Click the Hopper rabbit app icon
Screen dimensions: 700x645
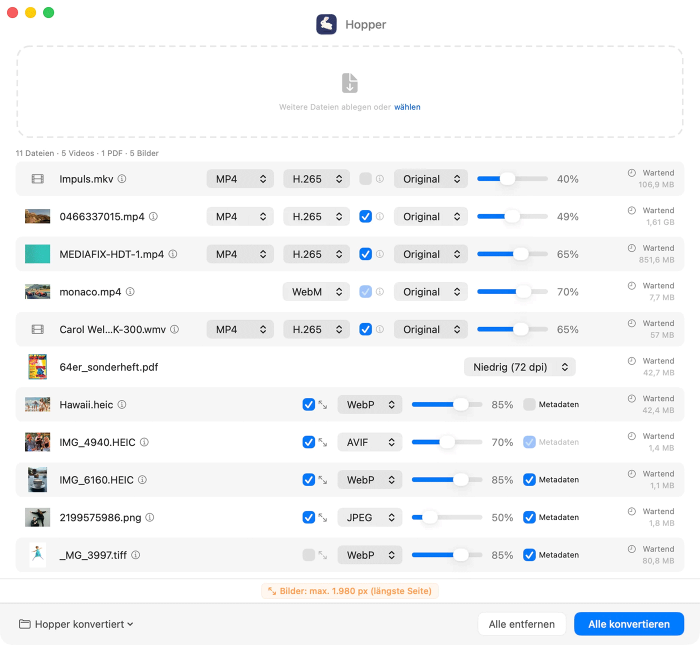tap(326, 24)
